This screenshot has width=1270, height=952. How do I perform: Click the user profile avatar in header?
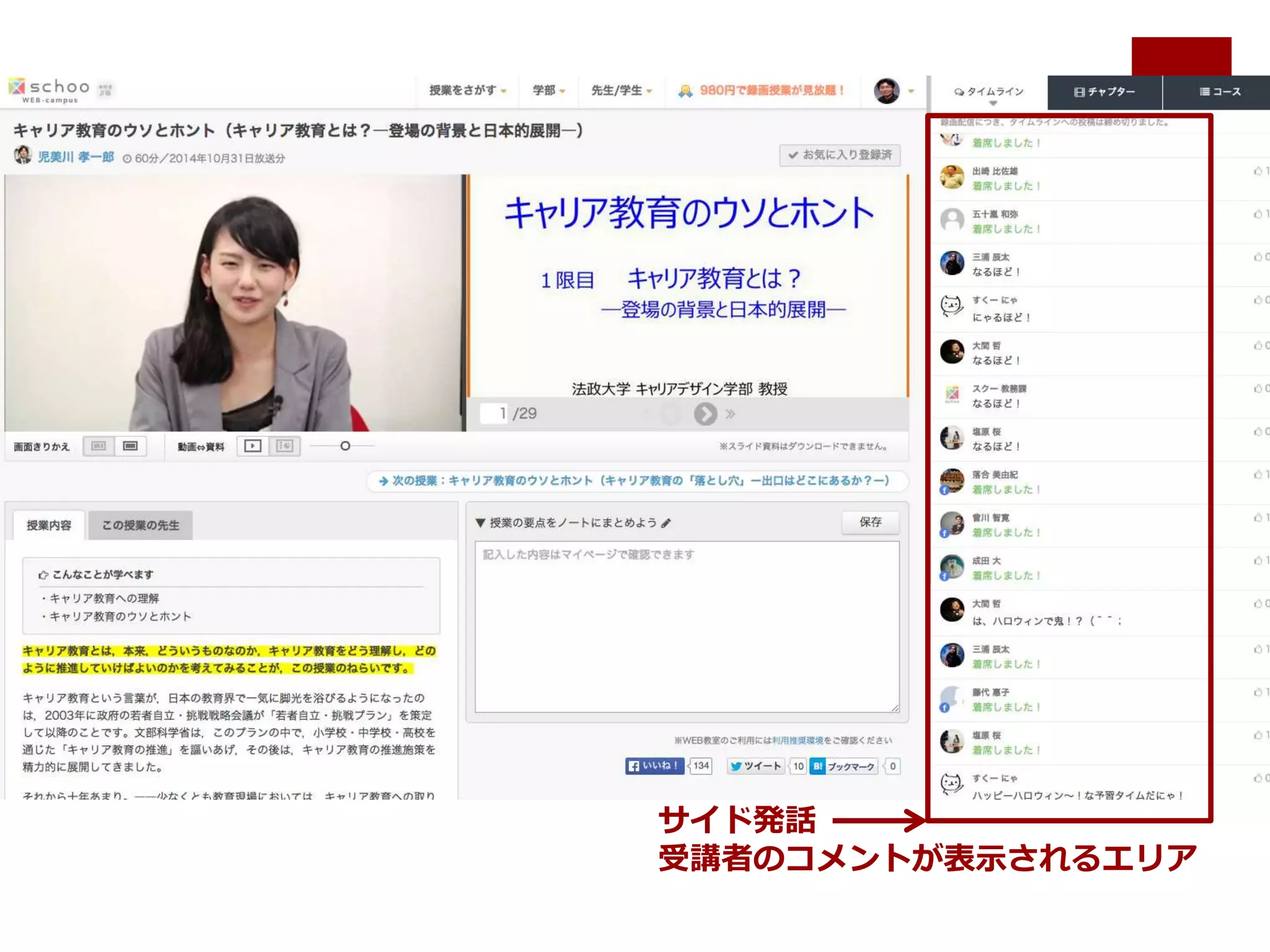[887, 91]
